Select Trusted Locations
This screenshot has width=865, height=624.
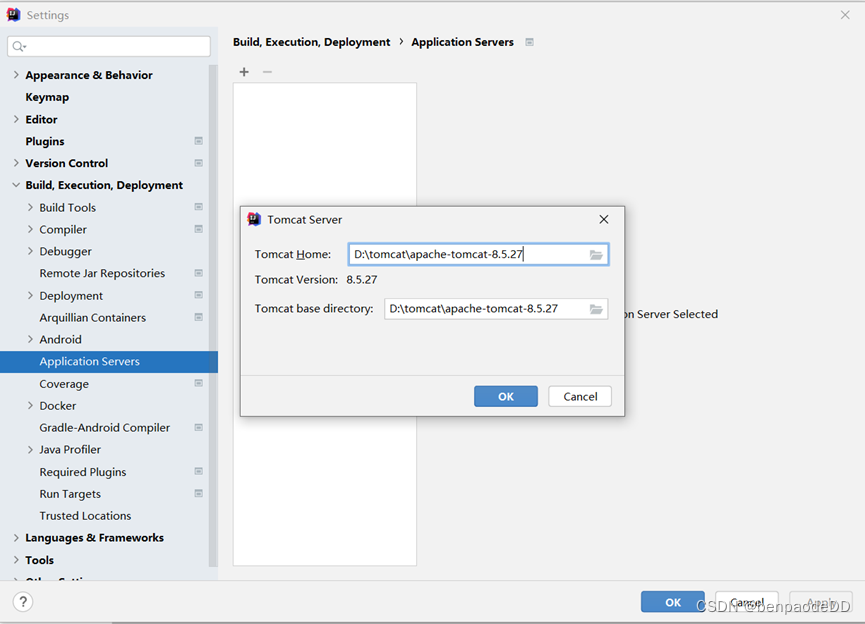point(86,516)
